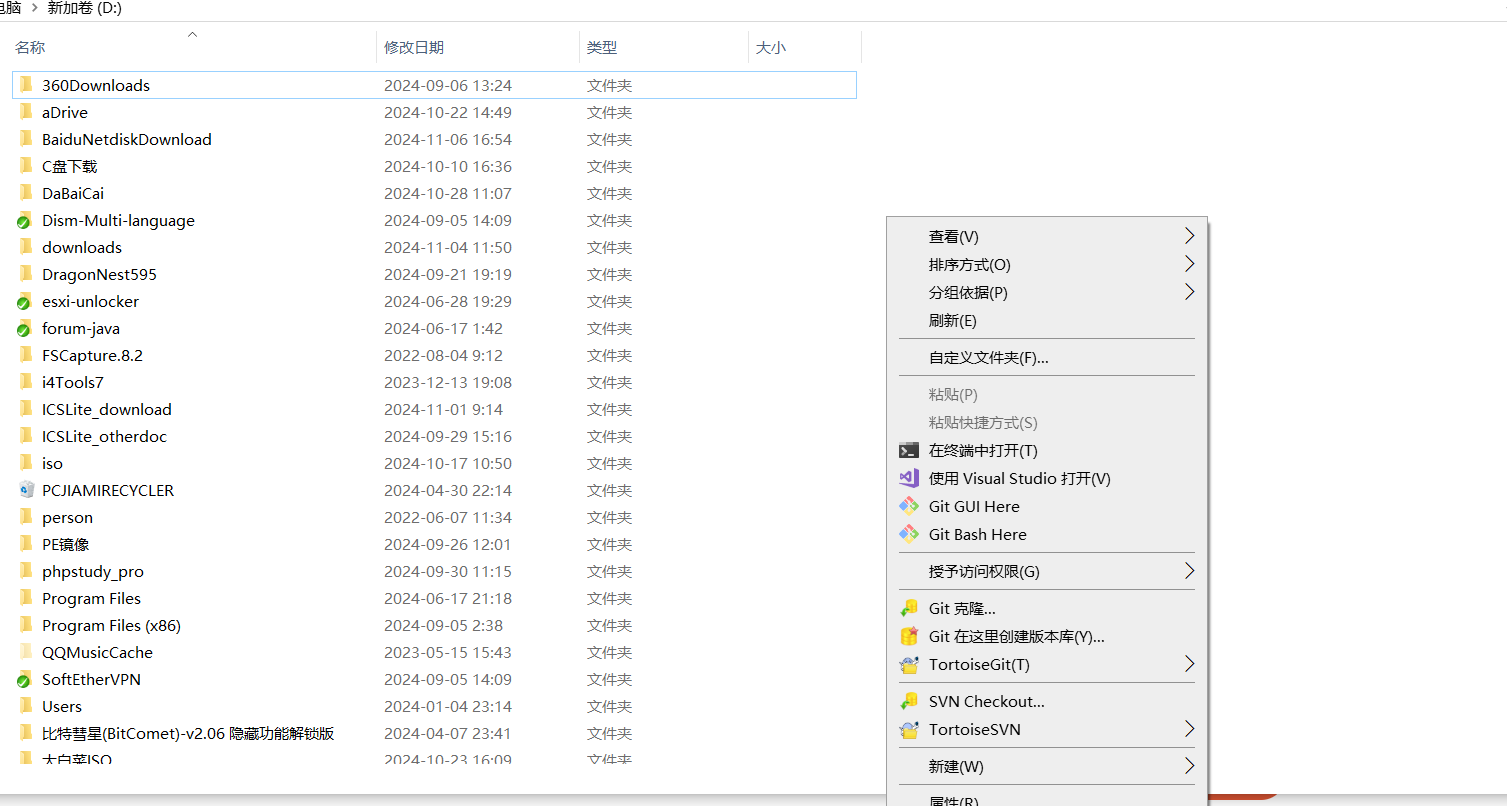Screen dimensions: 1507x806
Task: Select the DaBaiCai folder name
Action: tap(73, 193)
